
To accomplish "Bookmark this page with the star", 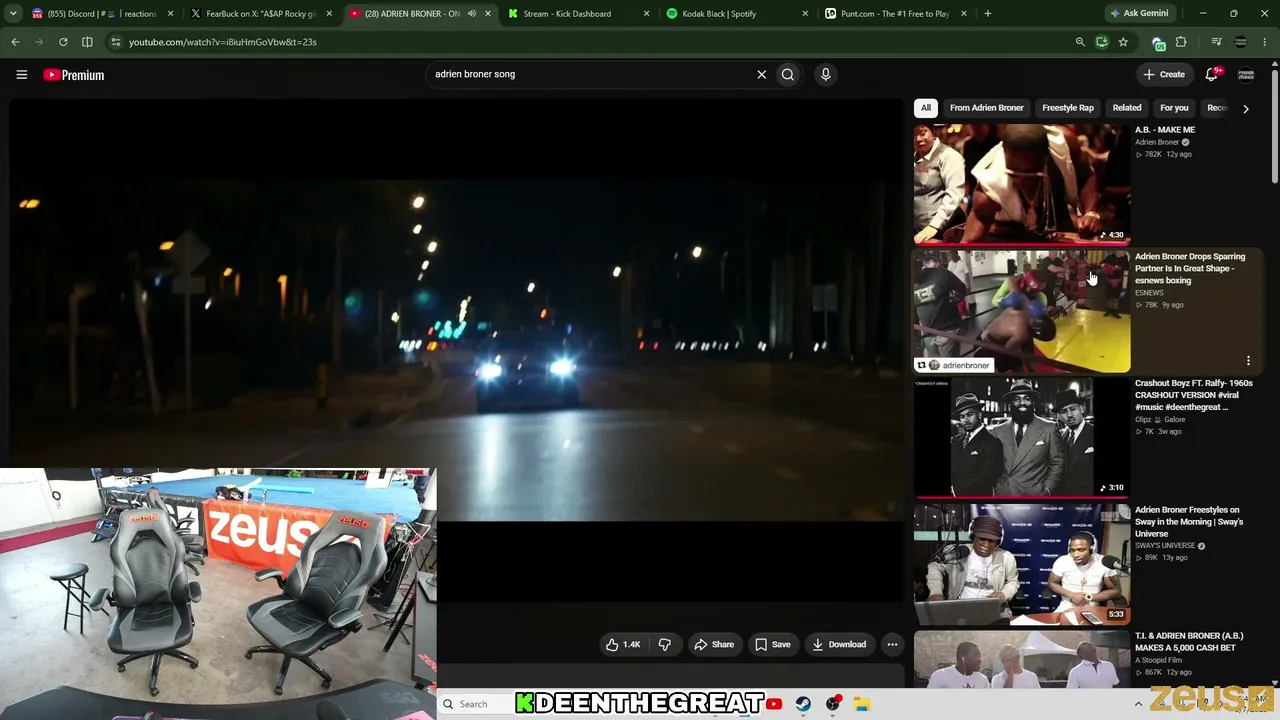I will click(x=1123, y=42).
